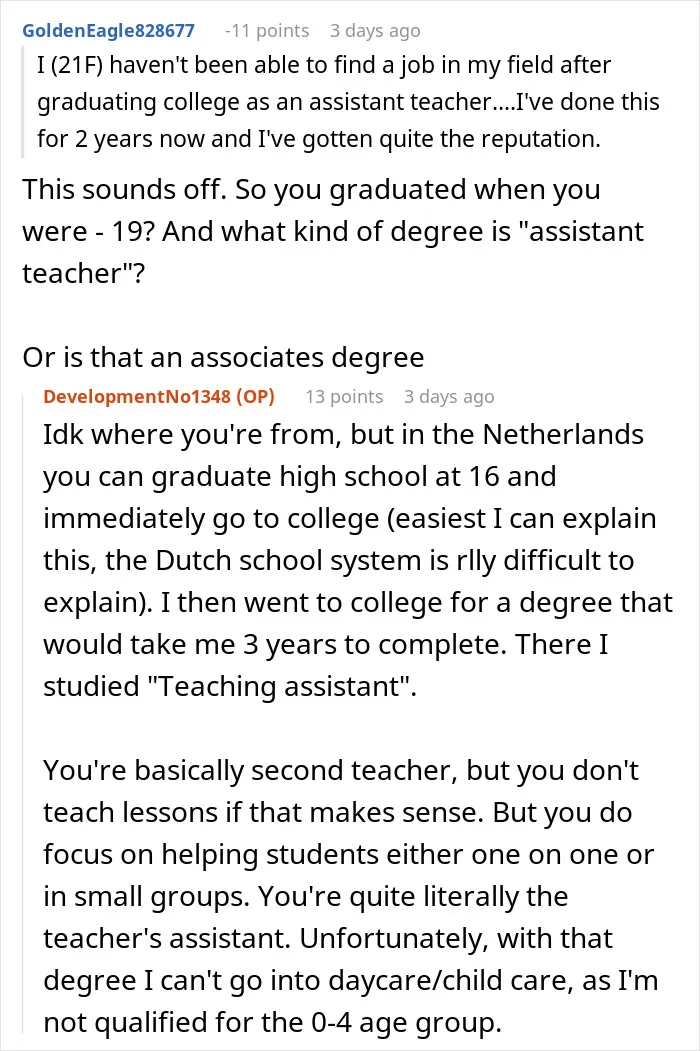
Task: Click the word "Netherlands" in the reply
Action: coord(563,434)
